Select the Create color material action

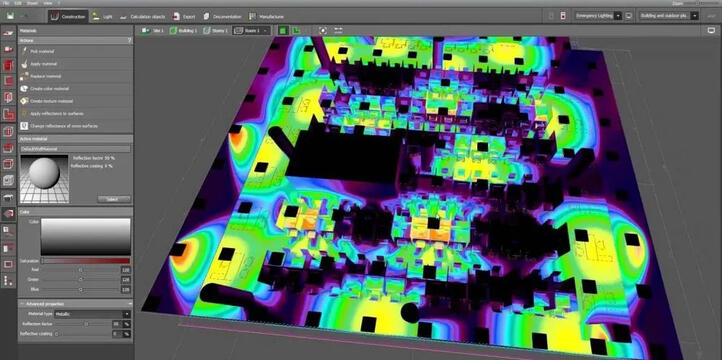(76, 88)
